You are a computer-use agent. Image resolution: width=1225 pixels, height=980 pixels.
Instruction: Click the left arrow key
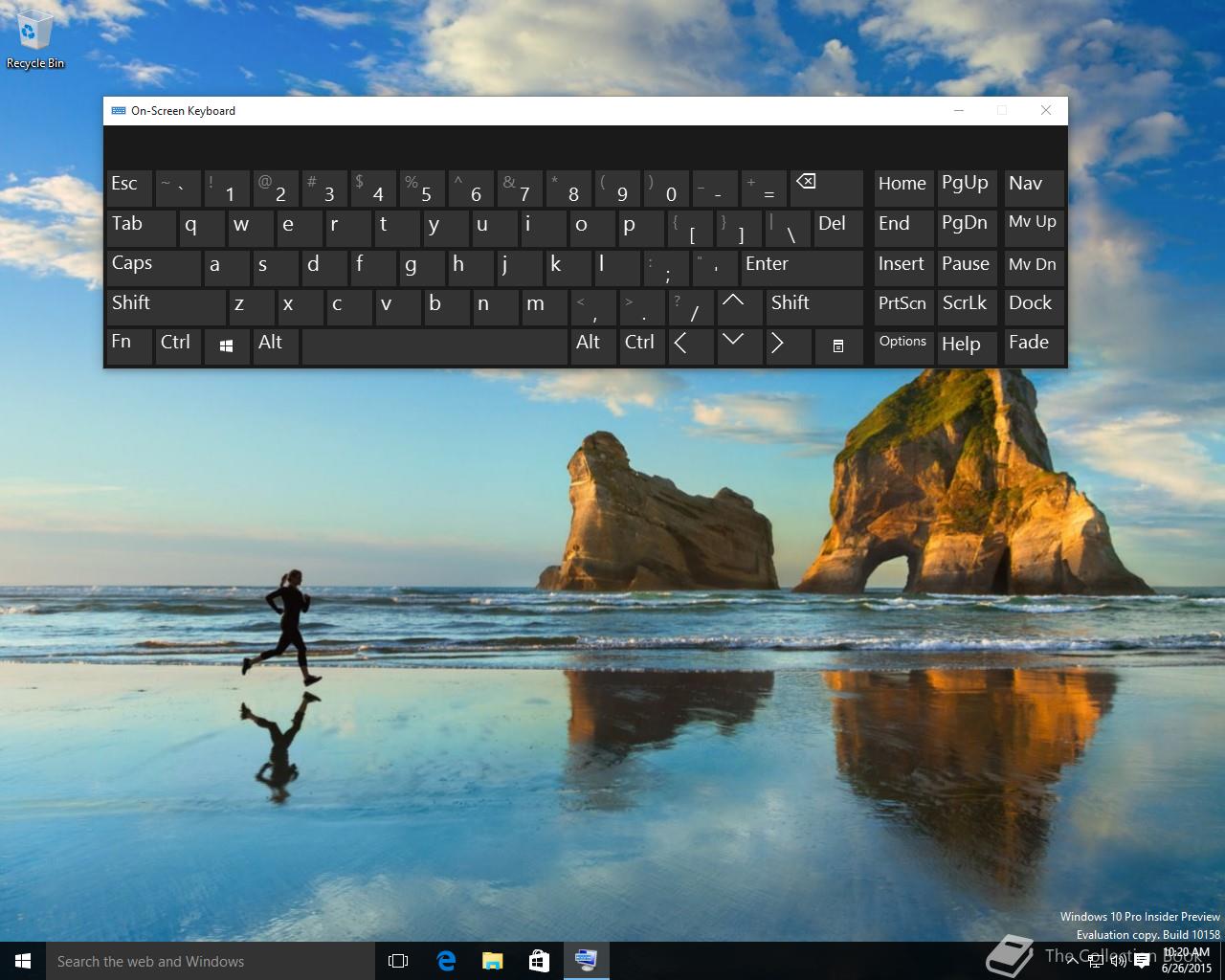coord(690,346)
